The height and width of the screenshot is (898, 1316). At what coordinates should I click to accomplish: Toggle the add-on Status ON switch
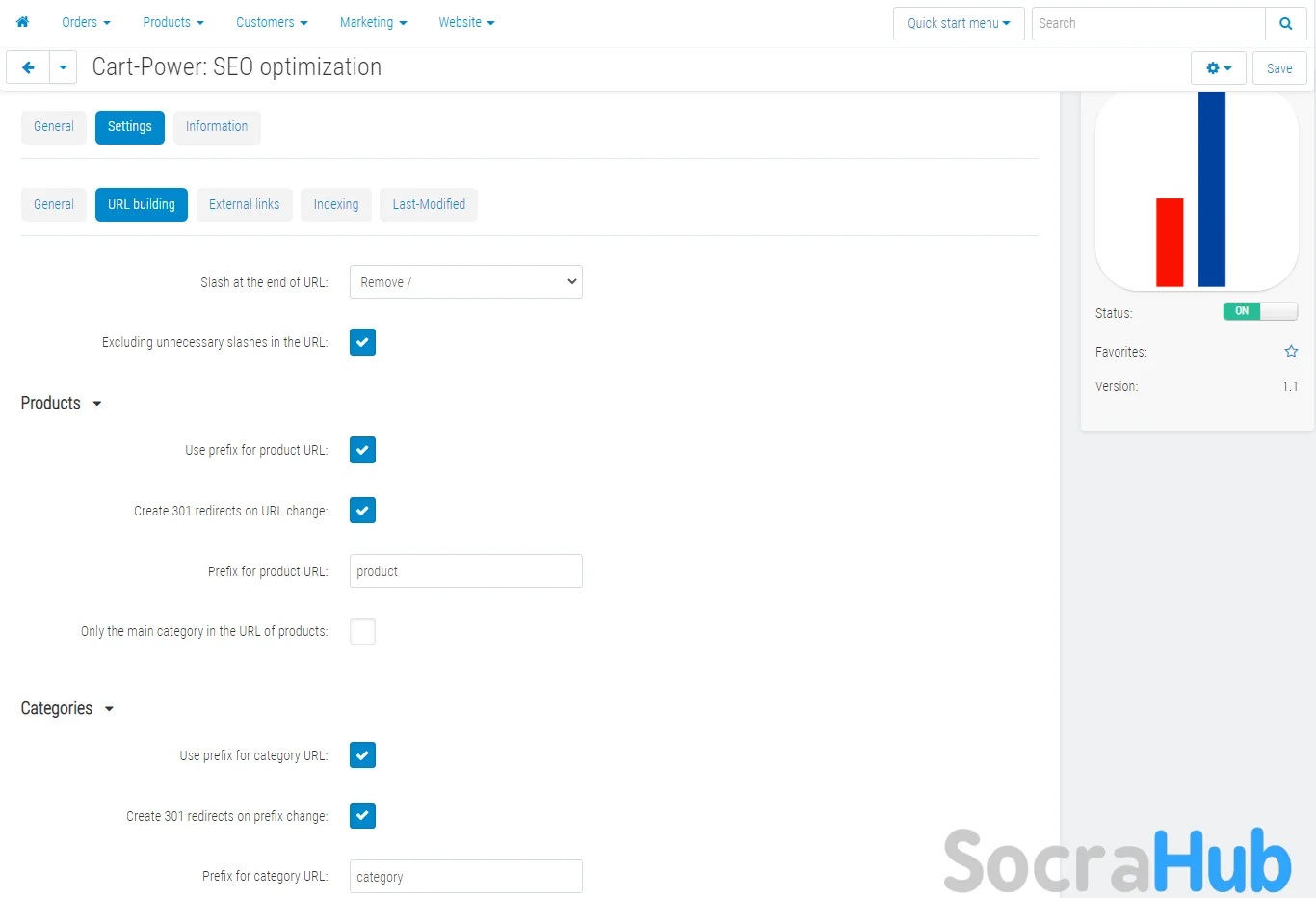point(1259,311)
